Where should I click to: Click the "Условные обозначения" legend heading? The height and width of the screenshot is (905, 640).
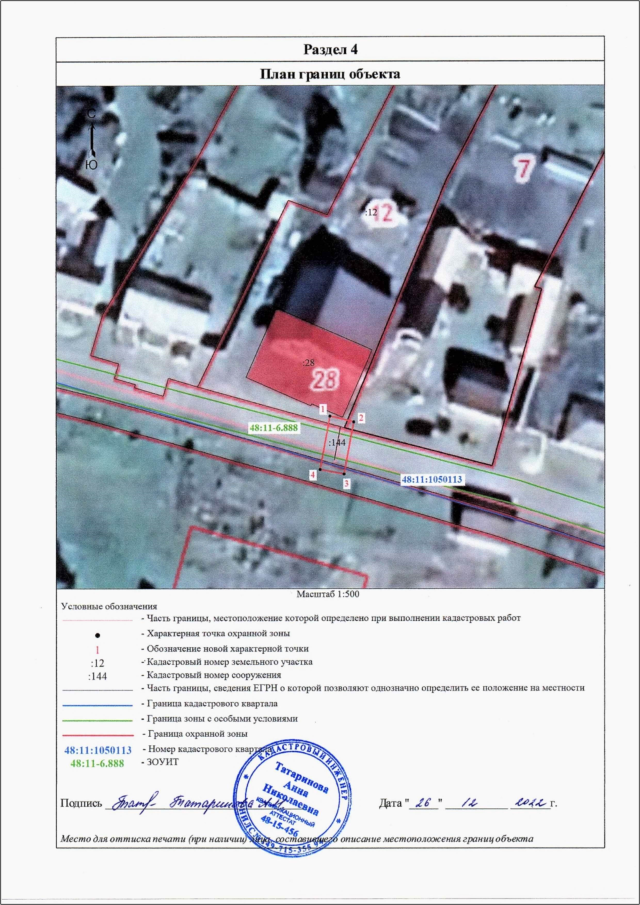[x=108, y=606]
